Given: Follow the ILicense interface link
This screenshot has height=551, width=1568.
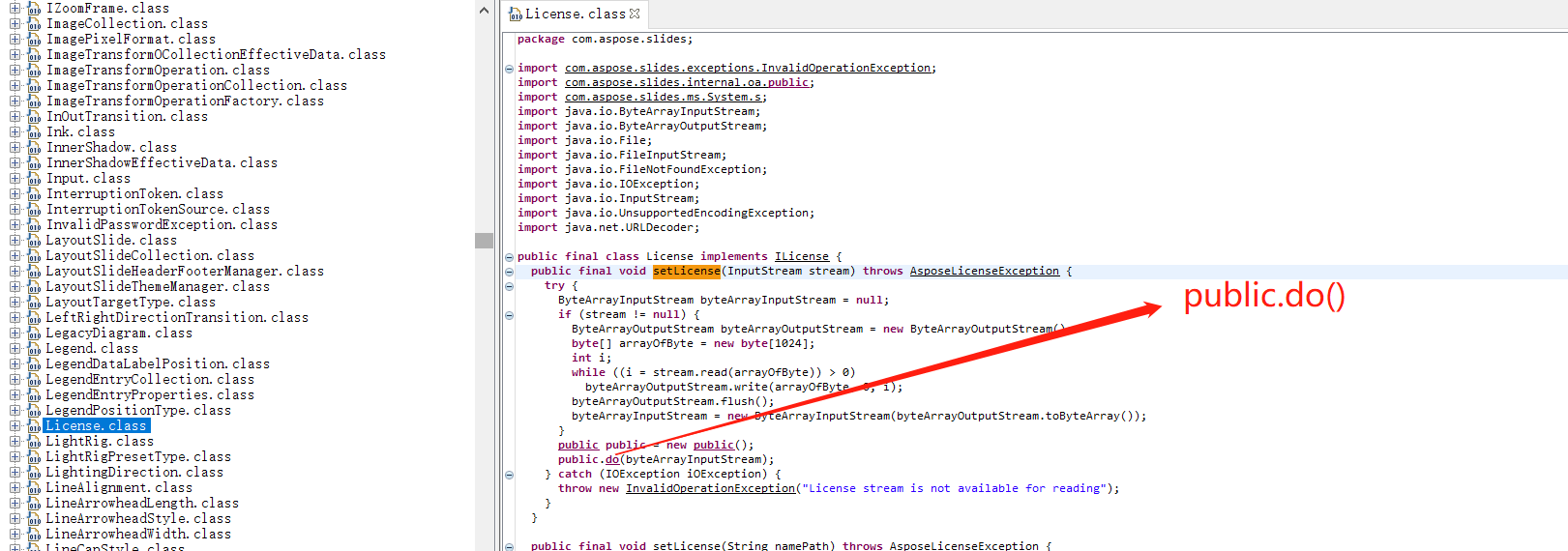Looking at the screenshot, I should (x=801, y=257).
